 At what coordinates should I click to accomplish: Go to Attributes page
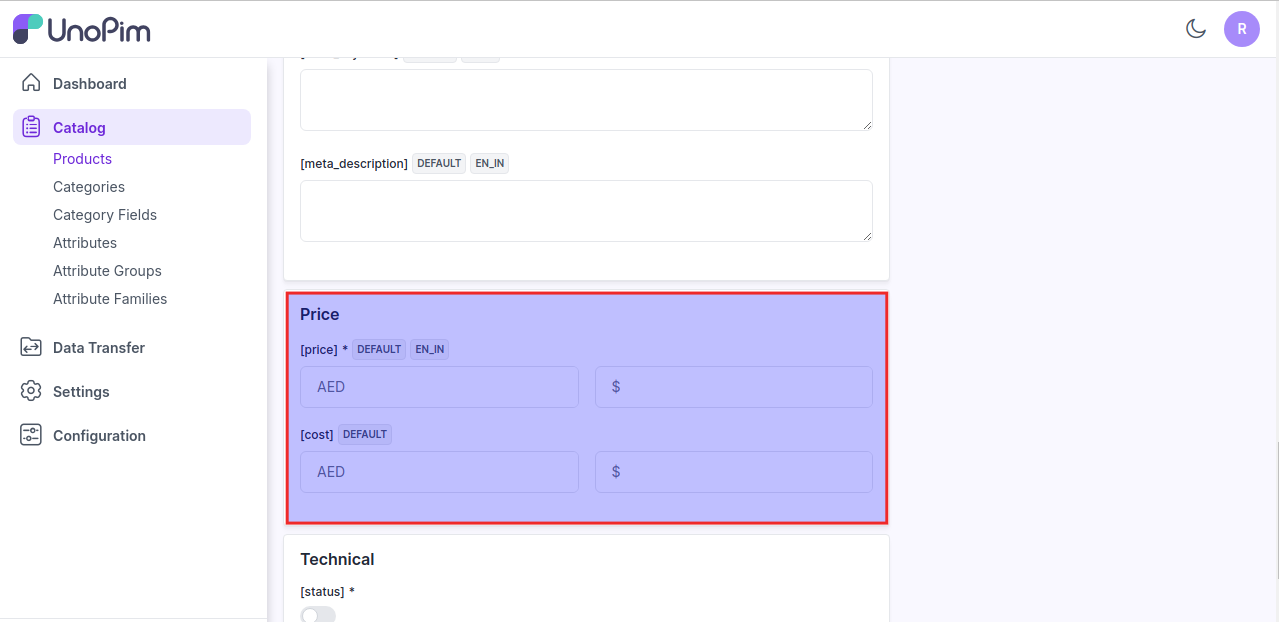tap(85, 243)
